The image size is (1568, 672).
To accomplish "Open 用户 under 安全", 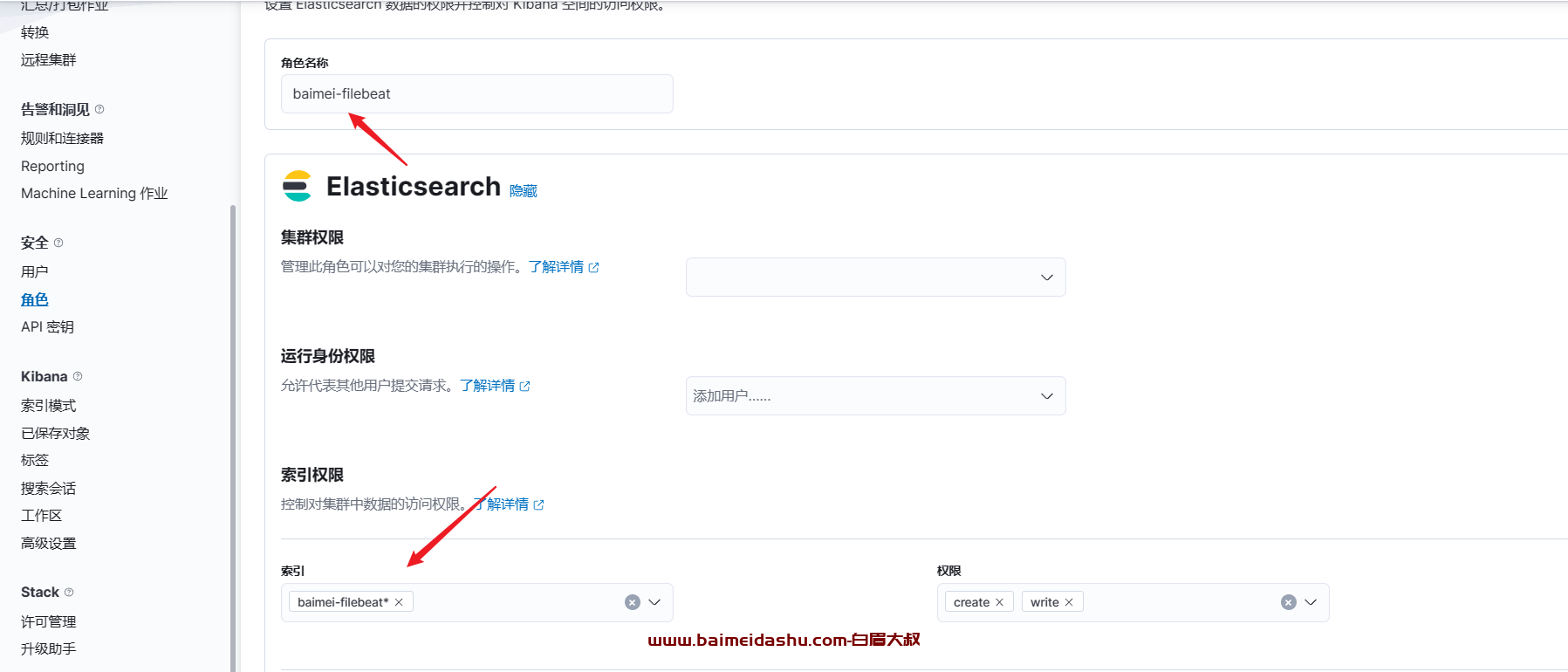I will pos(35,271).
